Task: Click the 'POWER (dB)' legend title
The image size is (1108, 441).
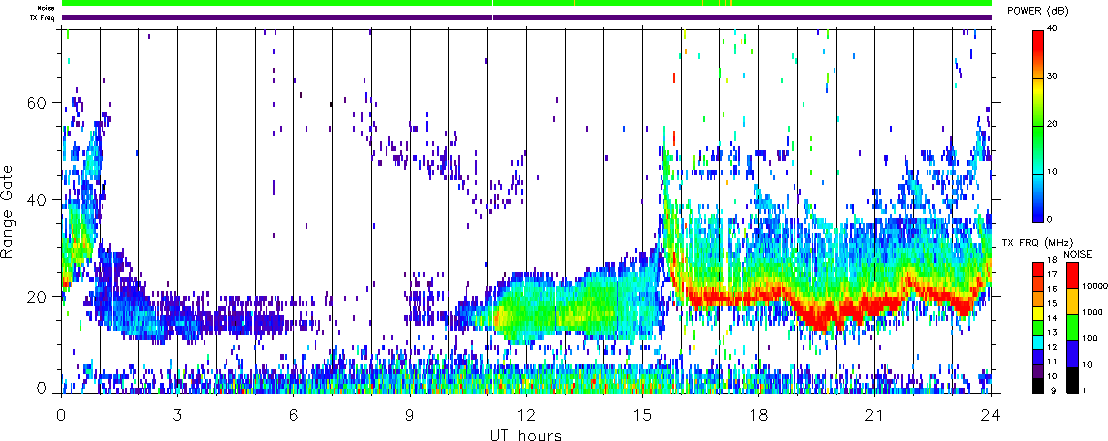Action: pyautogui.click(x=1038, y=11)
